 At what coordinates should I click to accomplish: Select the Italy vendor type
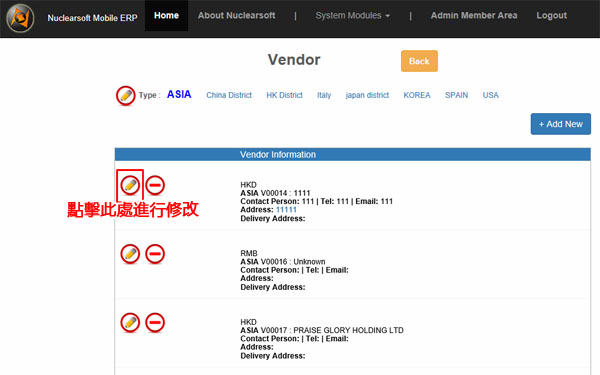coord(324,95)
